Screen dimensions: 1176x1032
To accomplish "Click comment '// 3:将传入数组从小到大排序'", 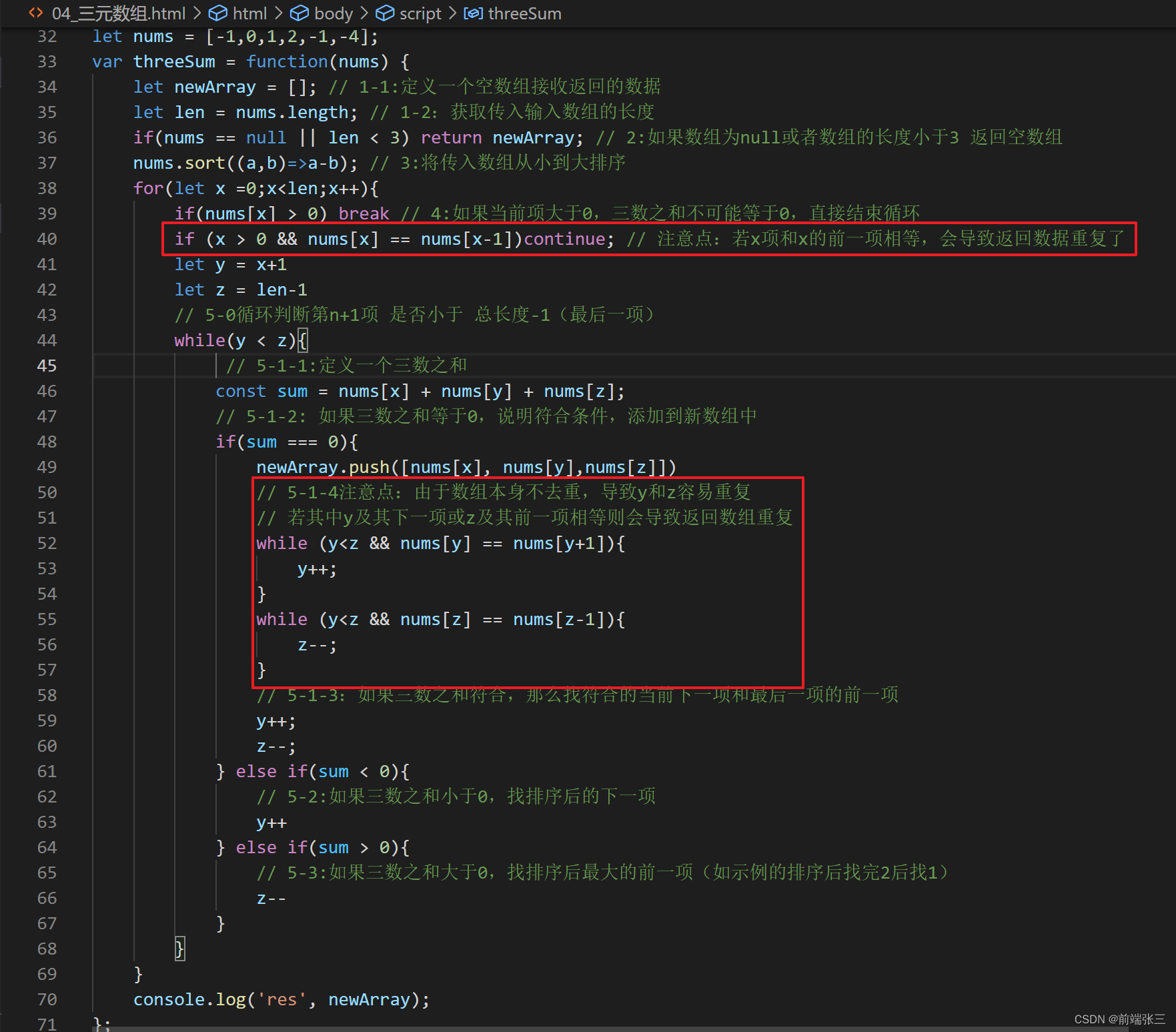I will click(498, 163).
